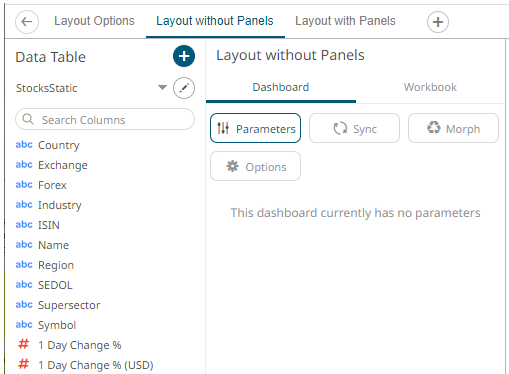Click into the Search Columns field
This screenshot has width=509, height=374.
(105, 119)
